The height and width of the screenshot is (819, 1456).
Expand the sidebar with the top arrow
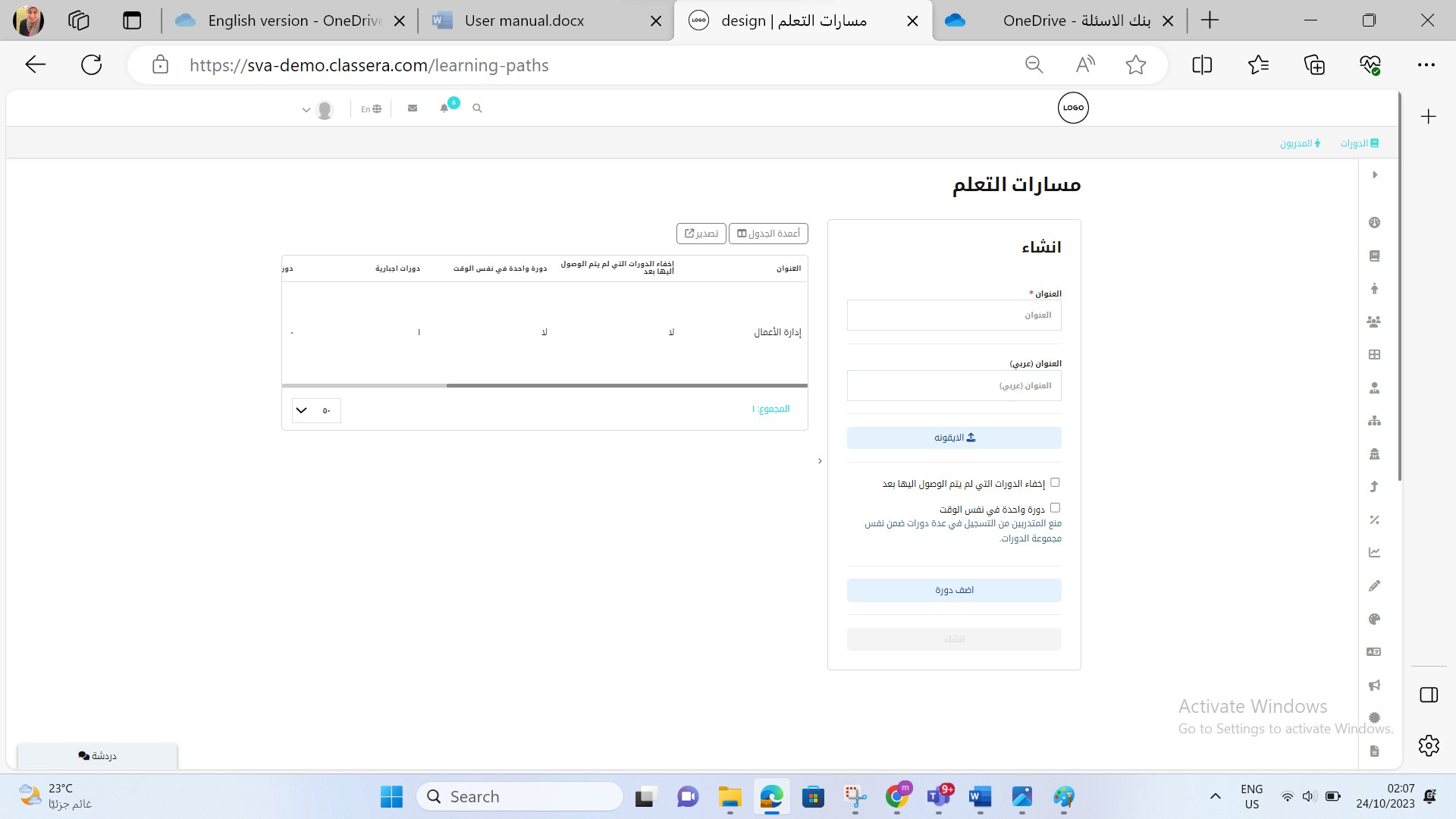click(1375, 175)
